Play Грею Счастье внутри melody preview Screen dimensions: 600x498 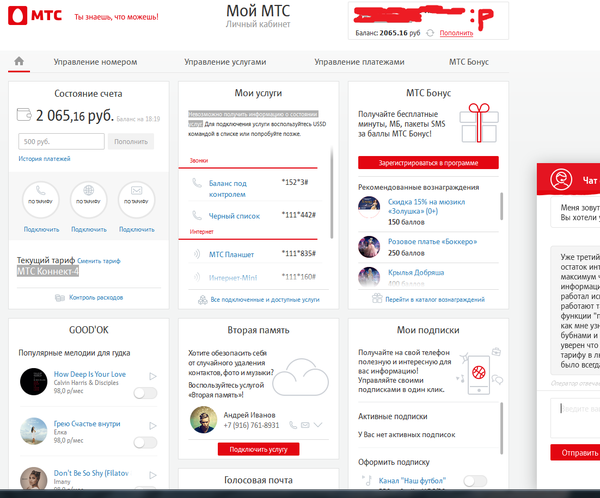point(152,424)
